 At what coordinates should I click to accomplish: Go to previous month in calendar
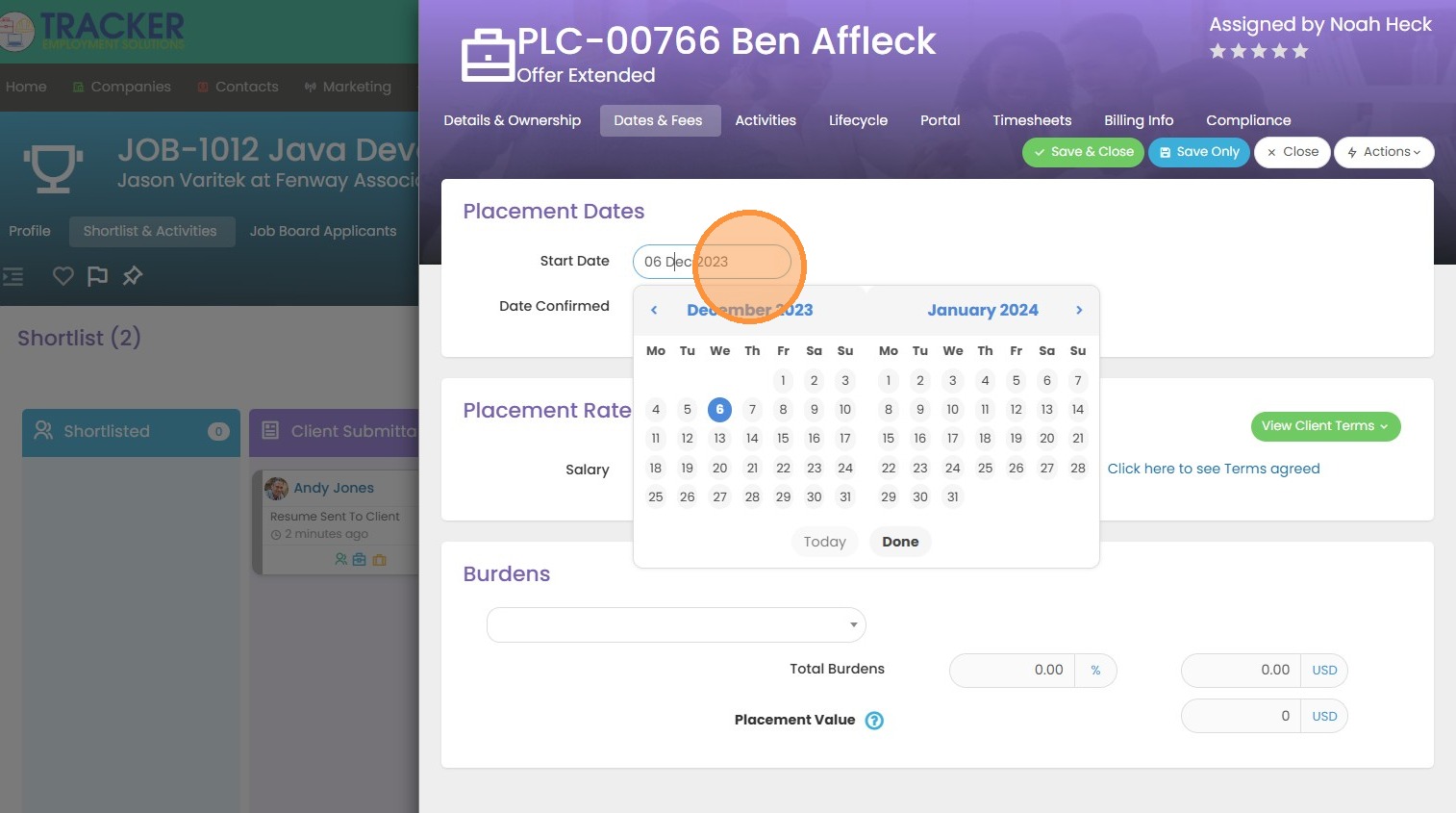[654, 310]
